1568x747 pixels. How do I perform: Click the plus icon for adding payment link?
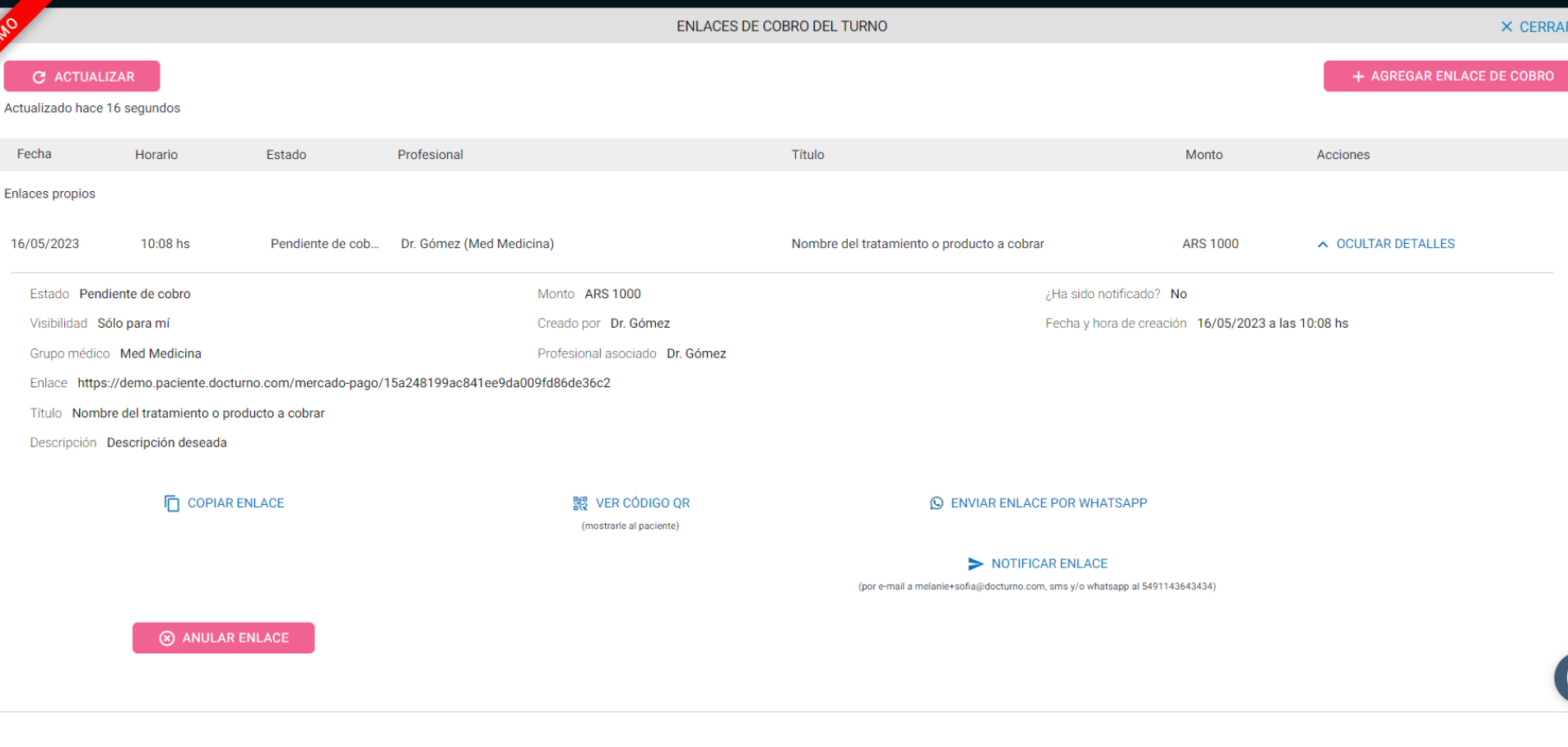coord(1358,77)
